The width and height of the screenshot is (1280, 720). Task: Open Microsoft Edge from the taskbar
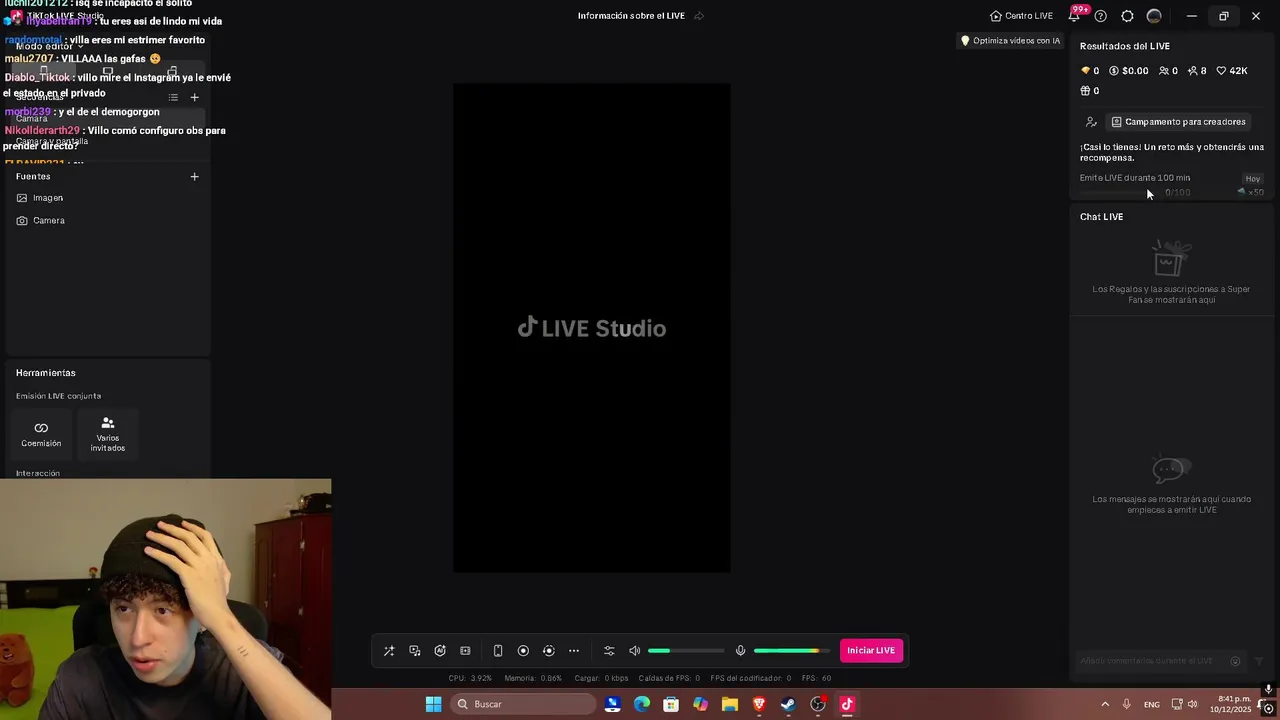point(642,704)
